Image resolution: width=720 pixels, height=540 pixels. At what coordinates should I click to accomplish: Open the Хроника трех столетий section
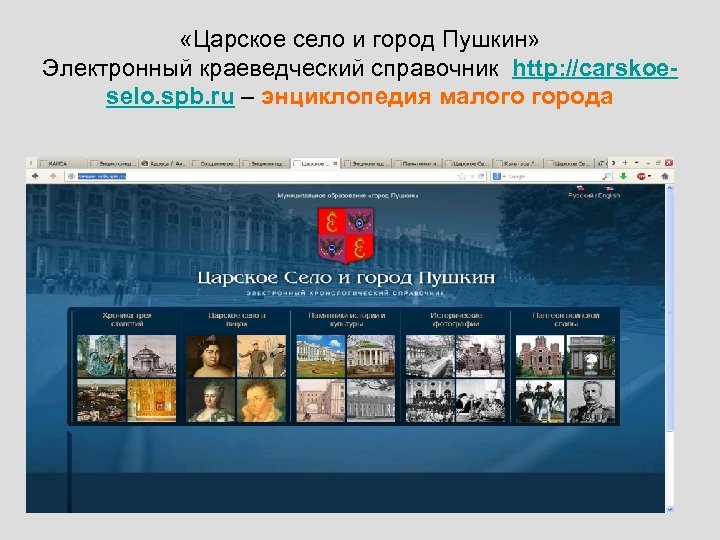126,320
